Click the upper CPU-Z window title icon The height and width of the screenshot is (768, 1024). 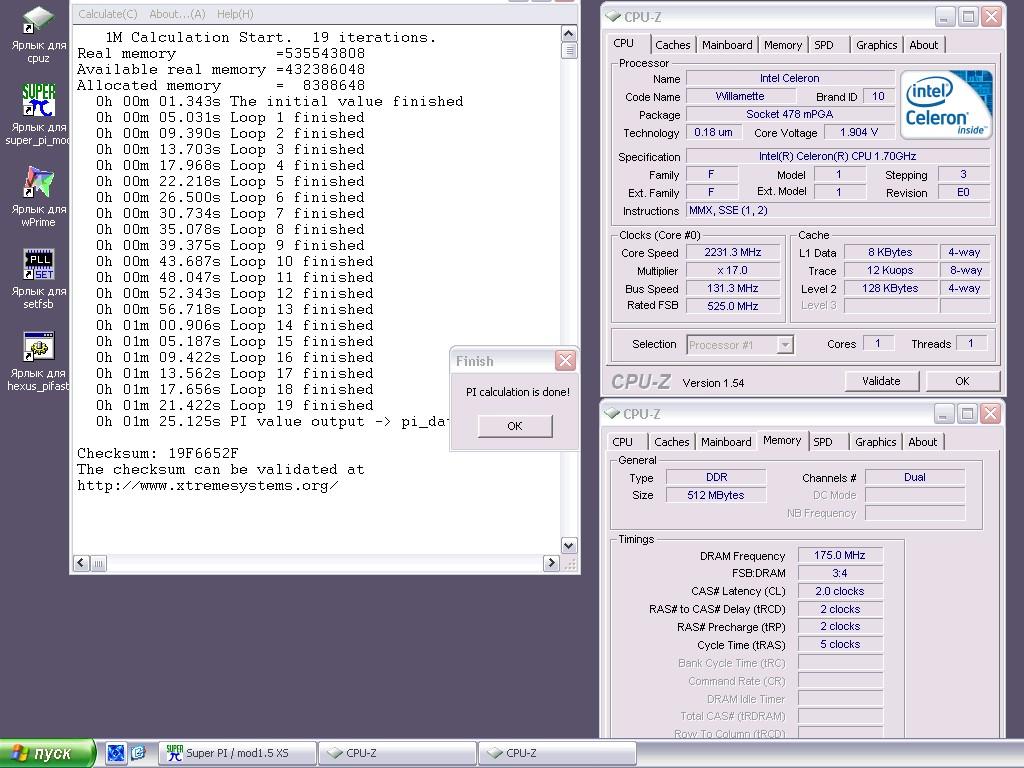pyautogui.click(x=613, y=16)
